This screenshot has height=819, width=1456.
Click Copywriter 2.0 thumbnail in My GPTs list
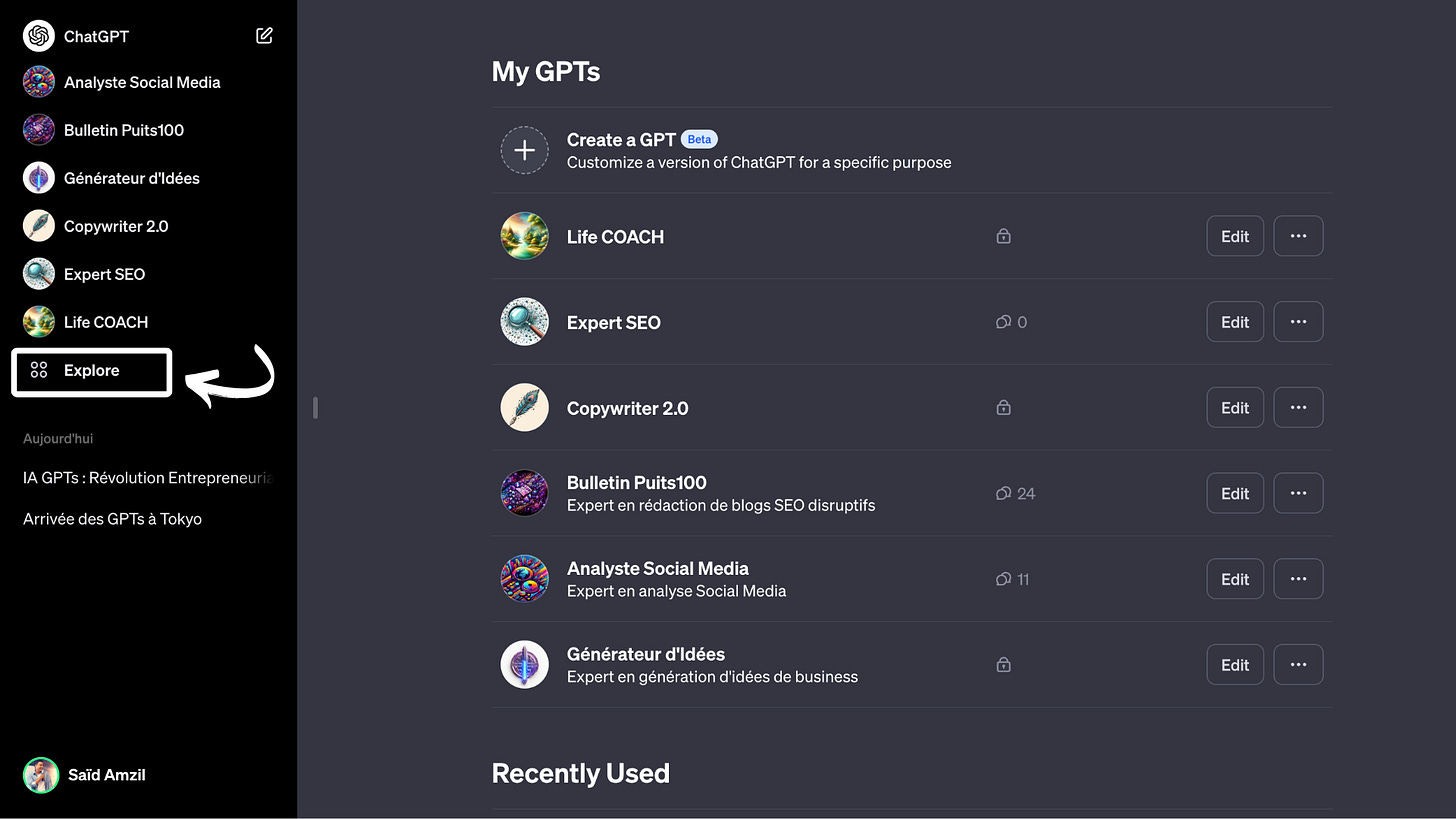(x=525, y=408)
